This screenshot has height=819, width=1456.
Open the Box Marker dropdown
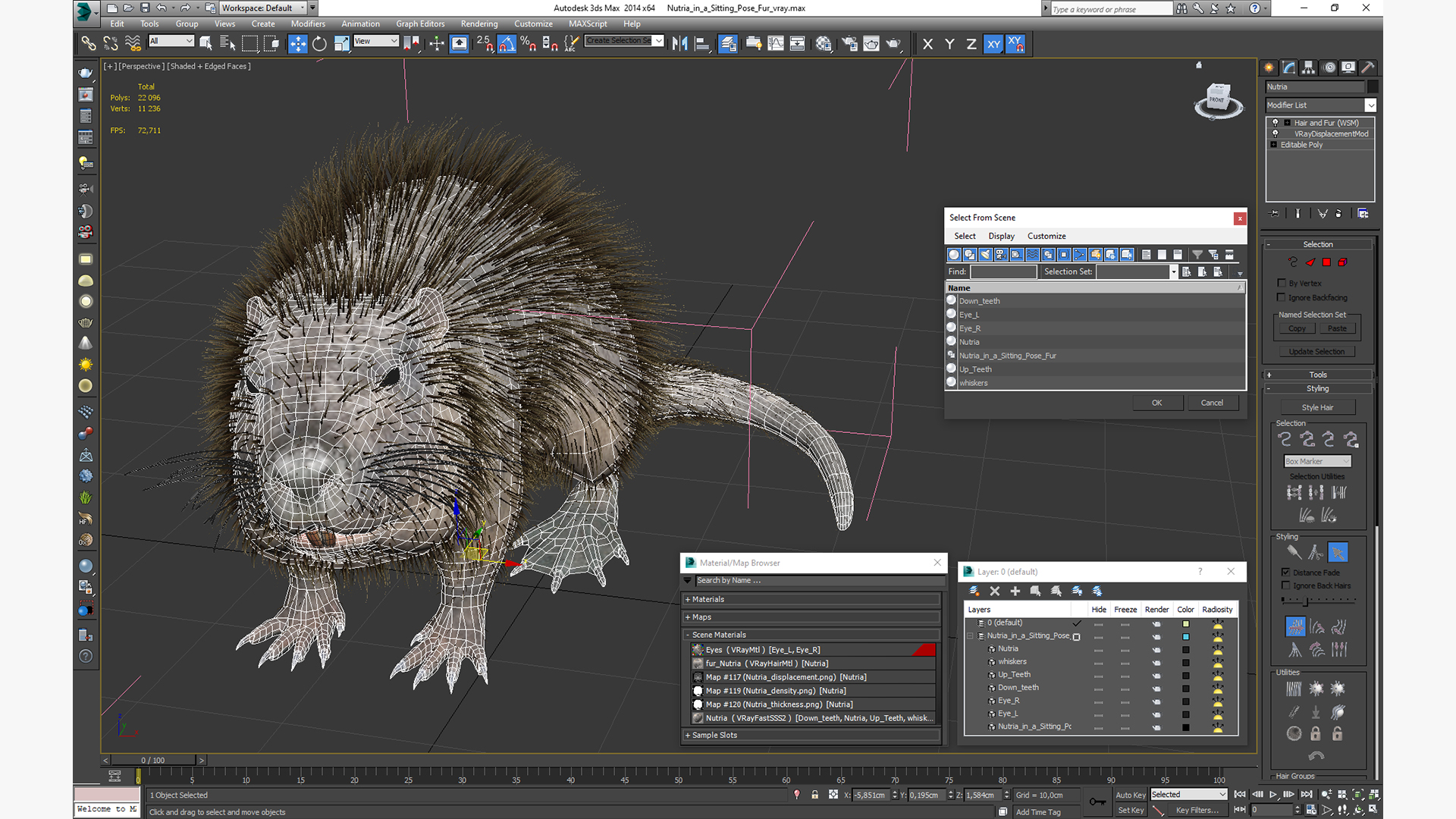click(1317, 461)
